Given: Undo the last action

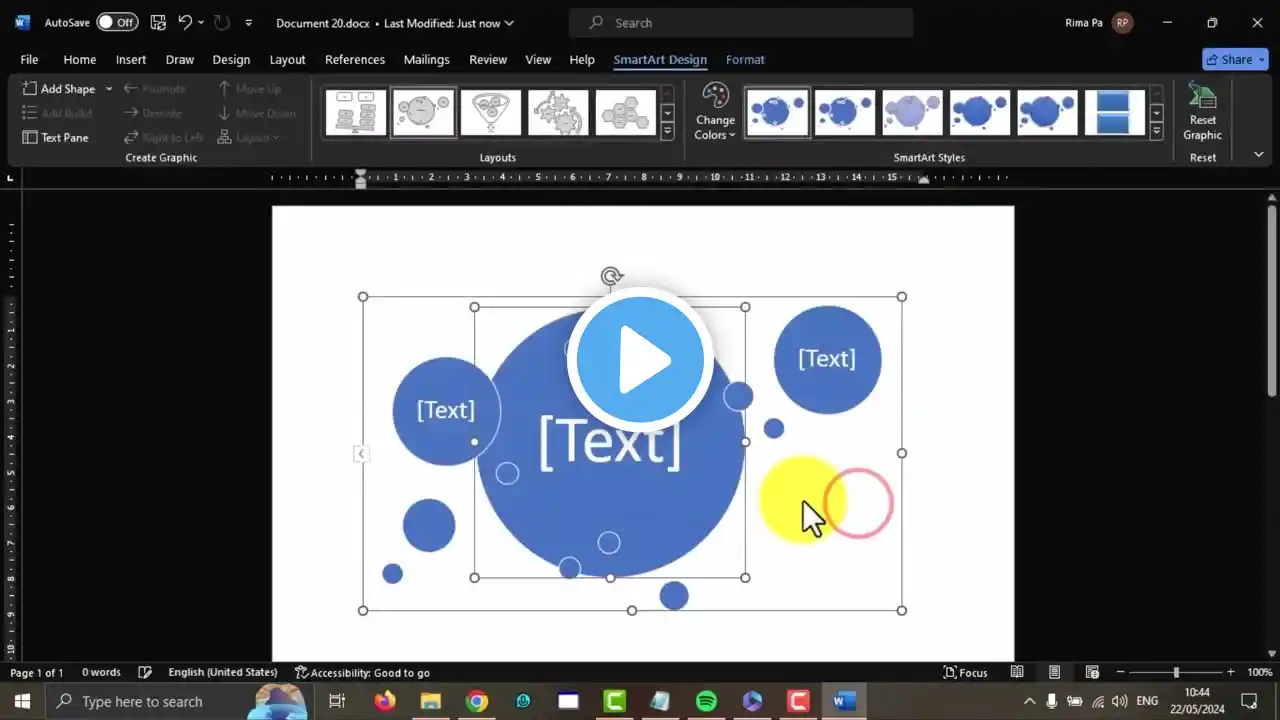Looking at the screenshot, I should [x=185, y=22].
